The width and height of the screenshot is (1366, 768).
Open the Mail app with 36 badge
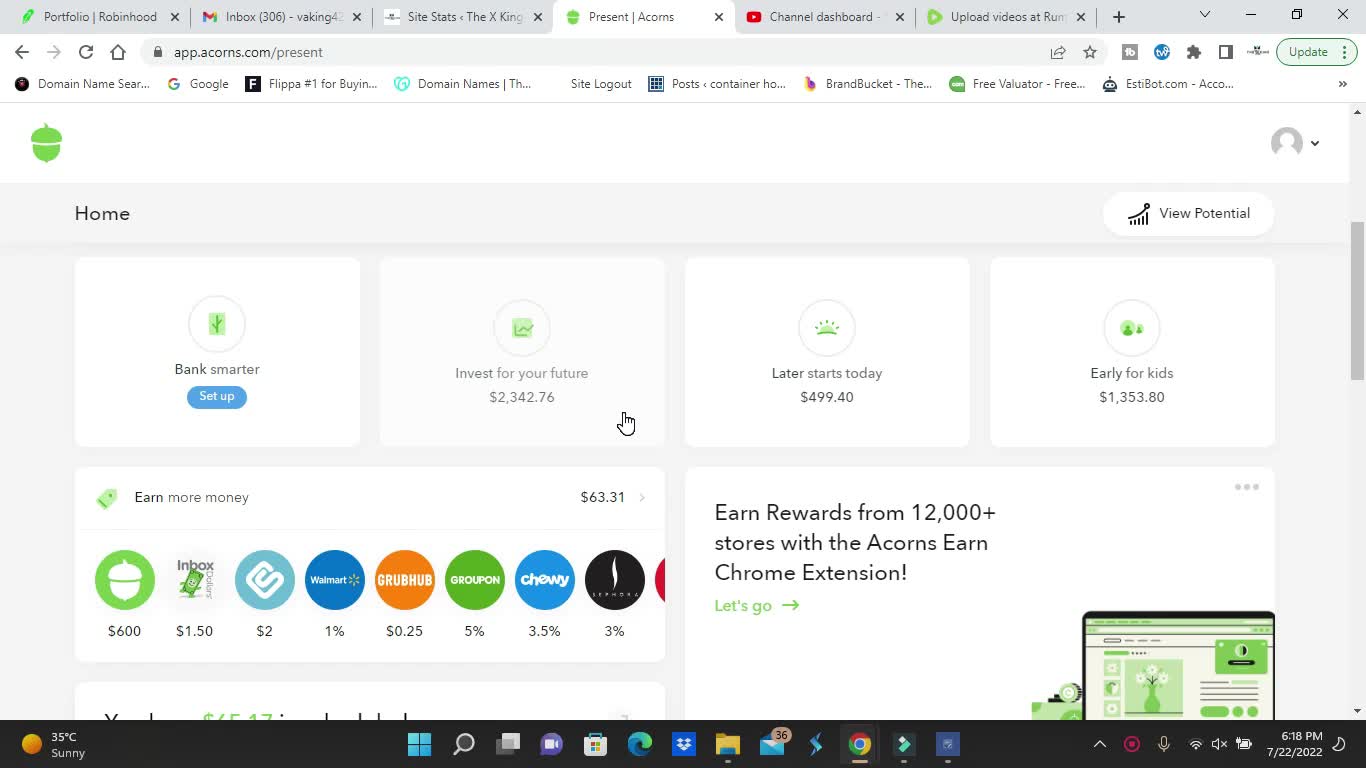pos(773,743)
